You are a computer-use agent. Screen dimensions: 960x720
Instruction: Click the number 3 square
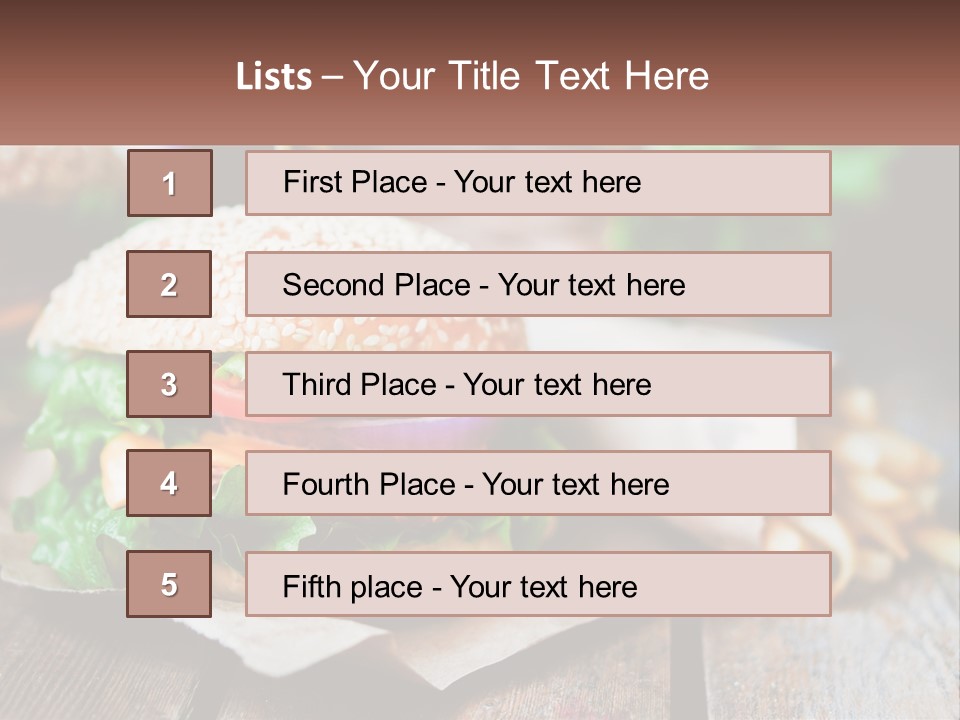[x=169, y=384]
